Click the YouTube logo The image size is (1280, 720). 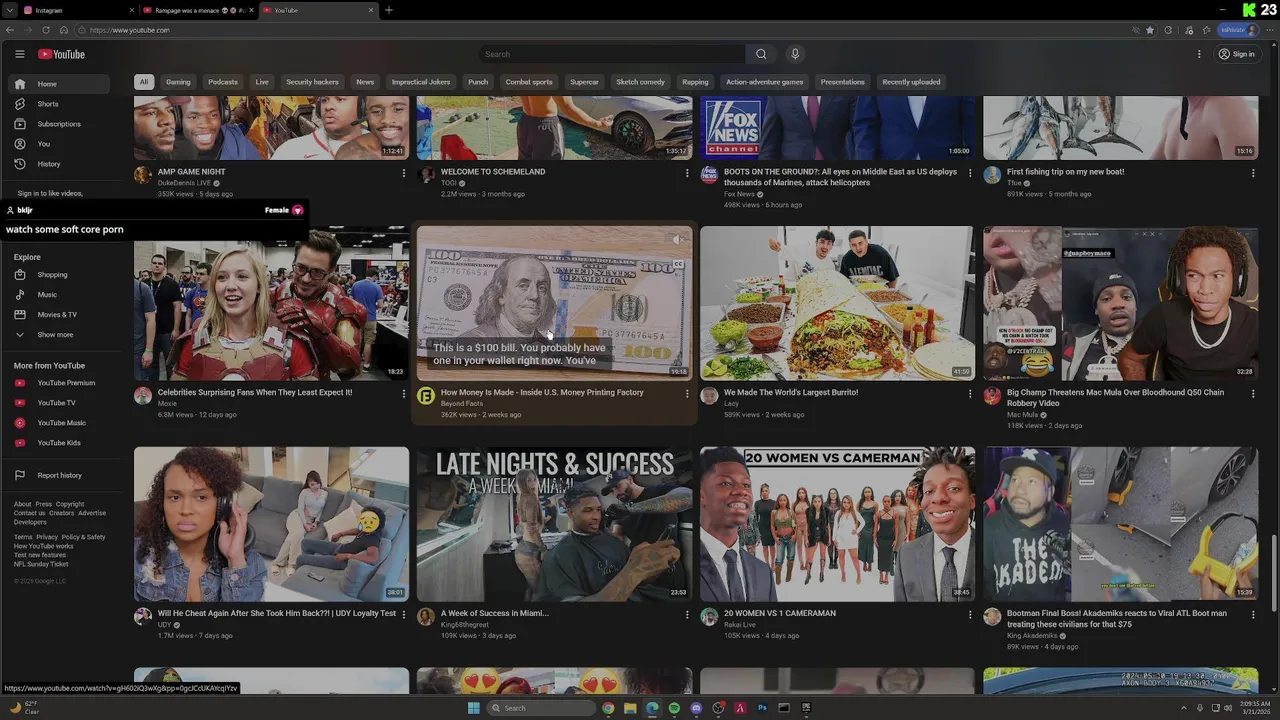(x=61, y=54)
